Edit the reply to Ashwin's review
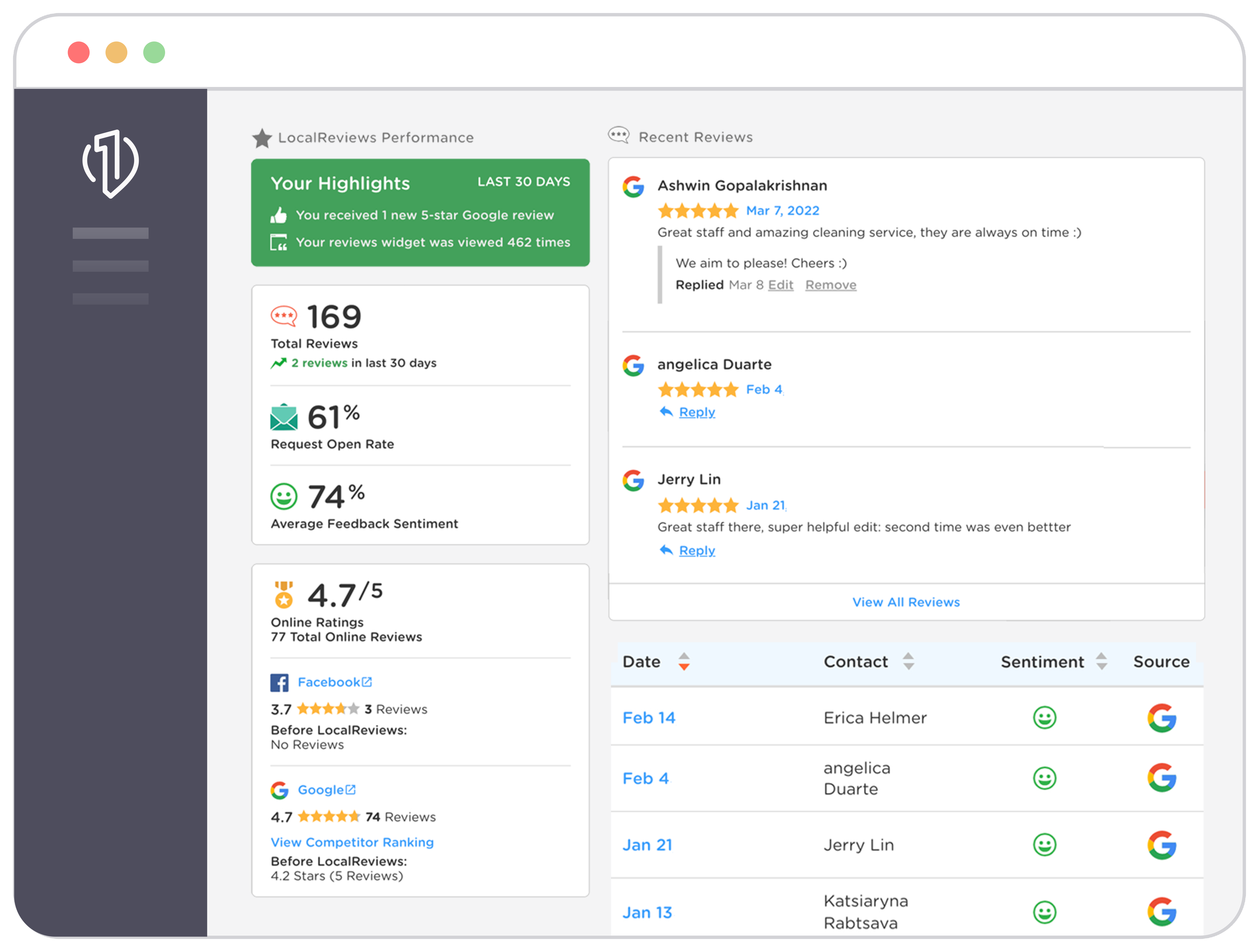This screenshot has height=952, width=1259. tap(780, 285)
